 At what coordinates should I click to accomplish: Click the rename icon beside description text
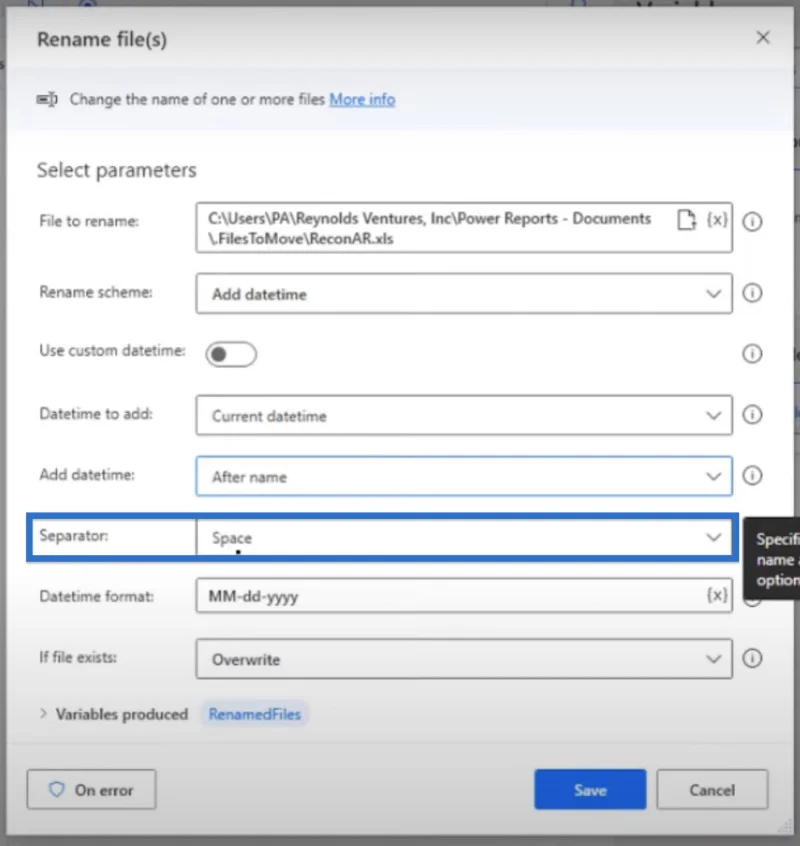pyautogui.click(x=47, y=99)
